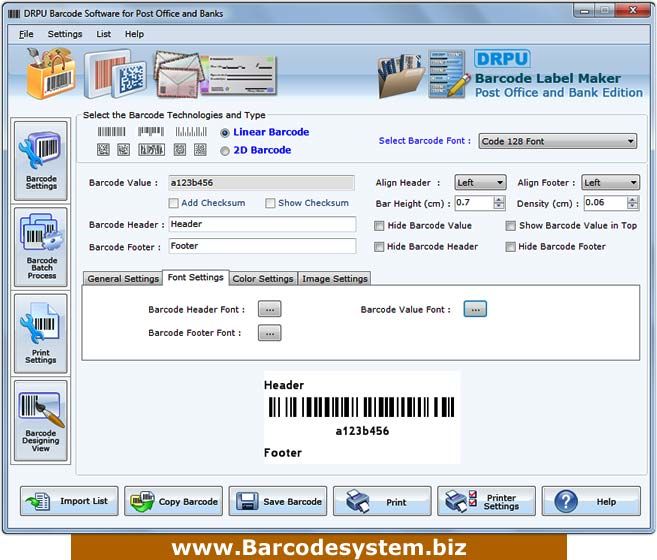Click the folder with barcodes banner icon
Viewport: 657px width, 560px height.
pos(401,76)
